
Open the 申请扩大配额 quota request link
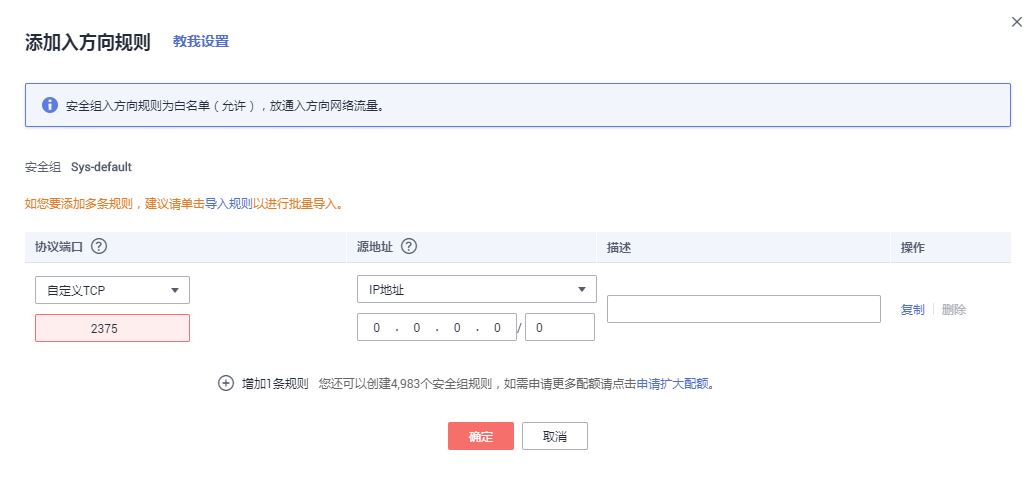672,383
